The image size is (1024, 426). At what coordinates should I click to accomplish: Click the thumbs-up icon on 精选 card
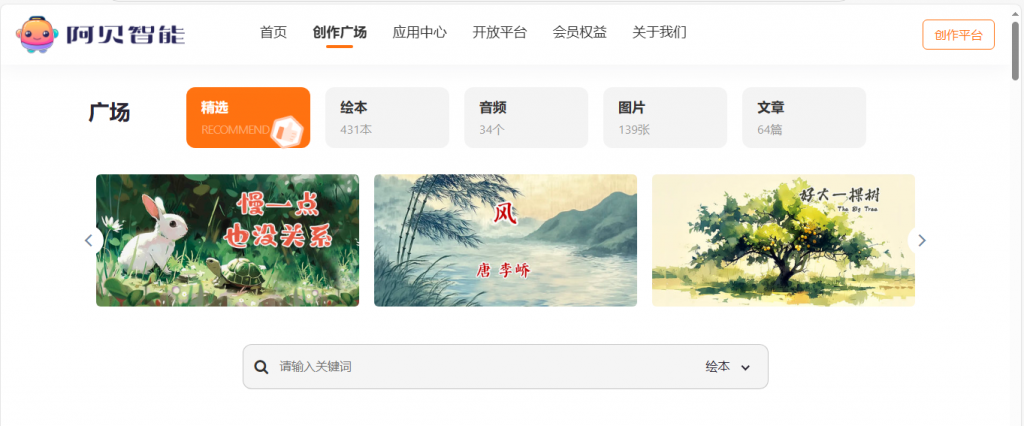tap(287, 131)
